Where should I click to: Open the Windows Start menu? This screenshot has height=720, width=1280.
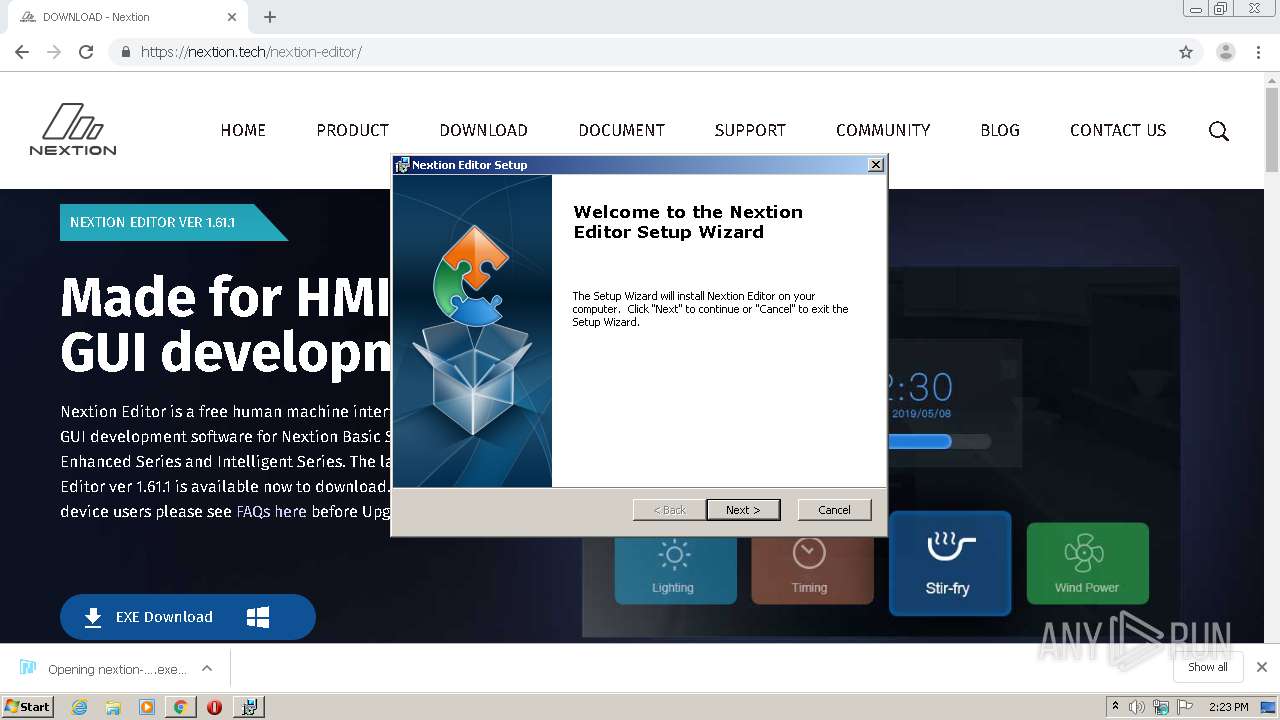click(x=28, y=706)
